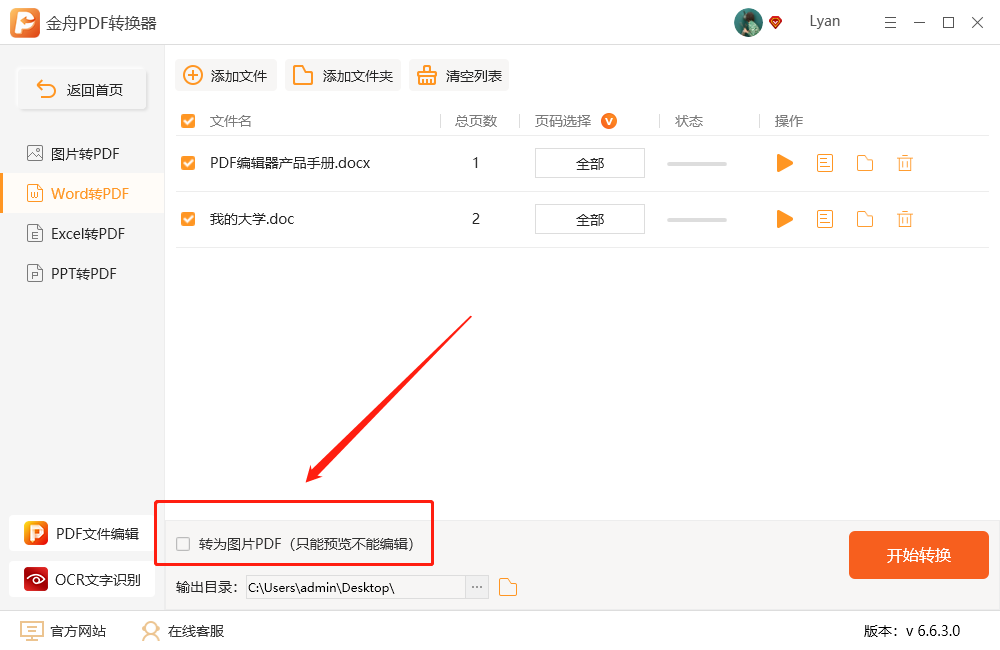
Task: Click the 文件名 column header
Action: (231, 121)
